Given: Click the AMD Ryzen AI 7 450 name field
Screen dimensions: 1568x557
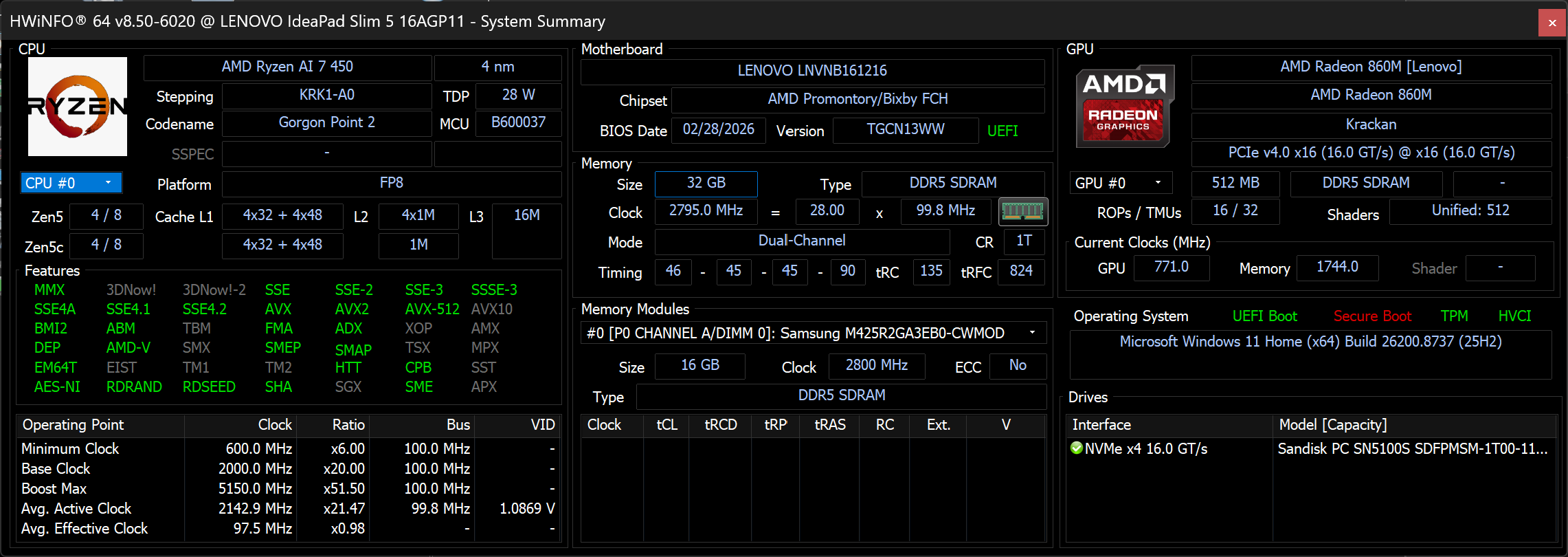Looking at the screenshot, I should click(x=287, y=67).
